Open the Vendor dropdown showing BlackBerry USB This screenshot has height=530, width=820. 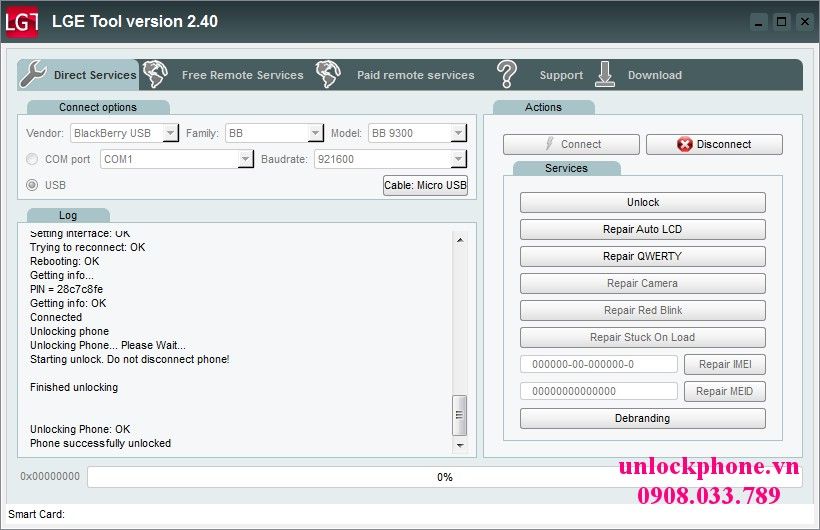pos(170,133)
